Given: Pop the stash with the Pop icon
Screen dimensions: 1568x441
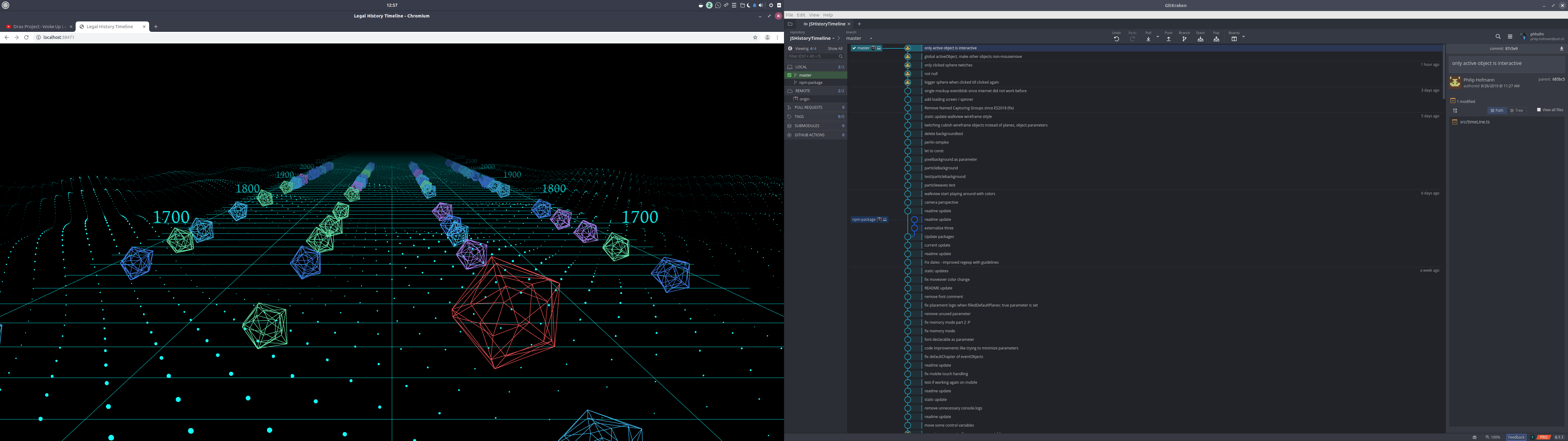Looking at the screenshot, I should click(1216, 39).
